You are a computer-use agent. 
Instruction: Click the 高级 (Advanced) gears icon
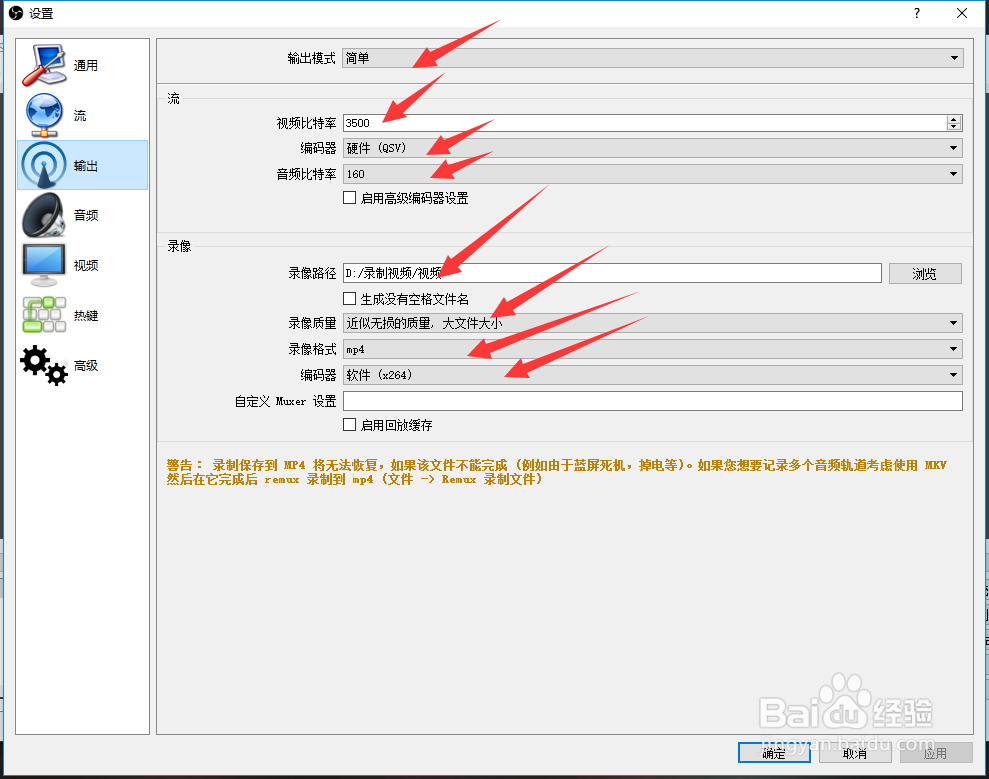44,365
